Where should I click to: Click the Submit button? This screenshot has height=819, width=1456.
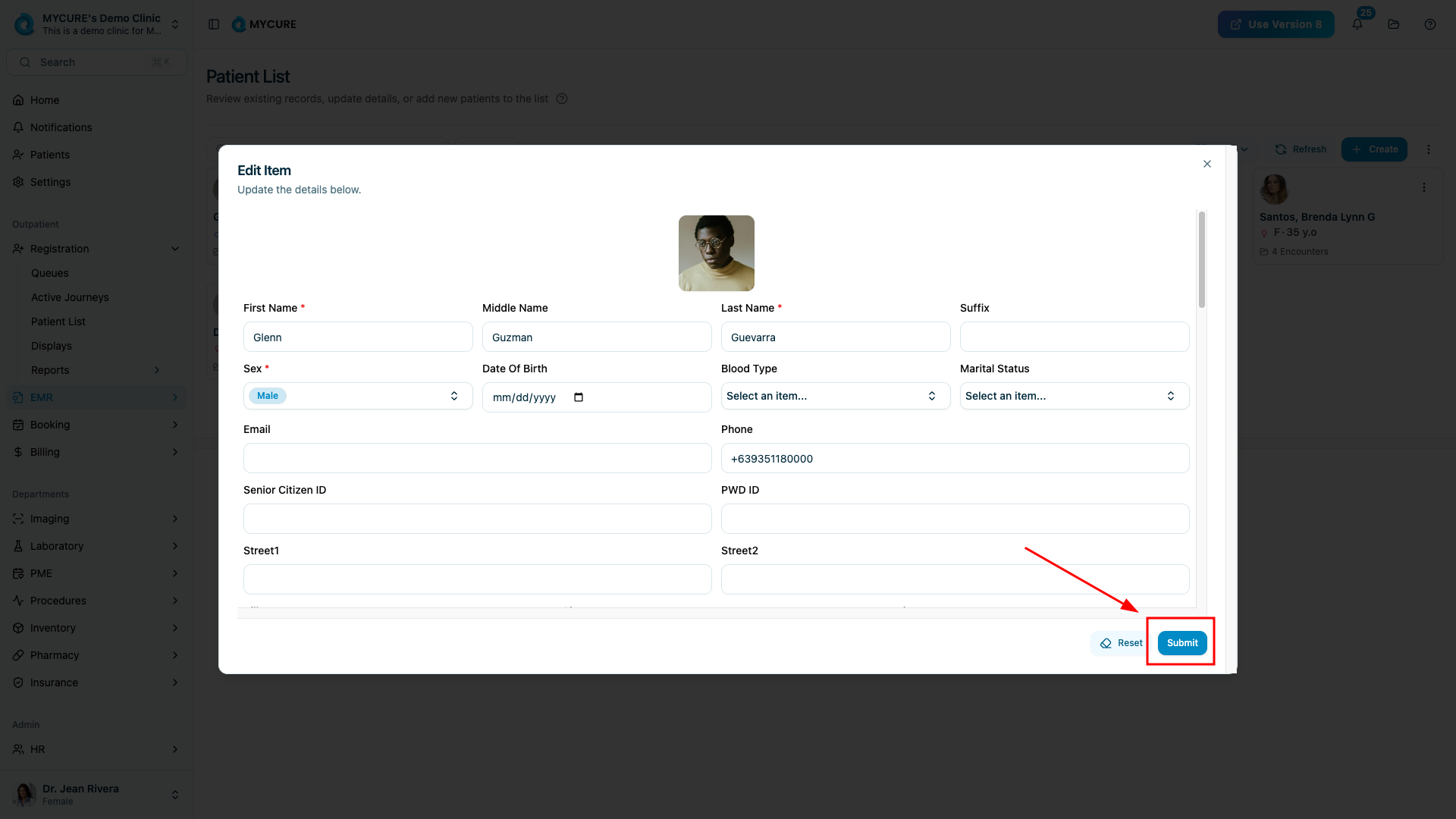pyautogui.click(x=1182, y=643)
